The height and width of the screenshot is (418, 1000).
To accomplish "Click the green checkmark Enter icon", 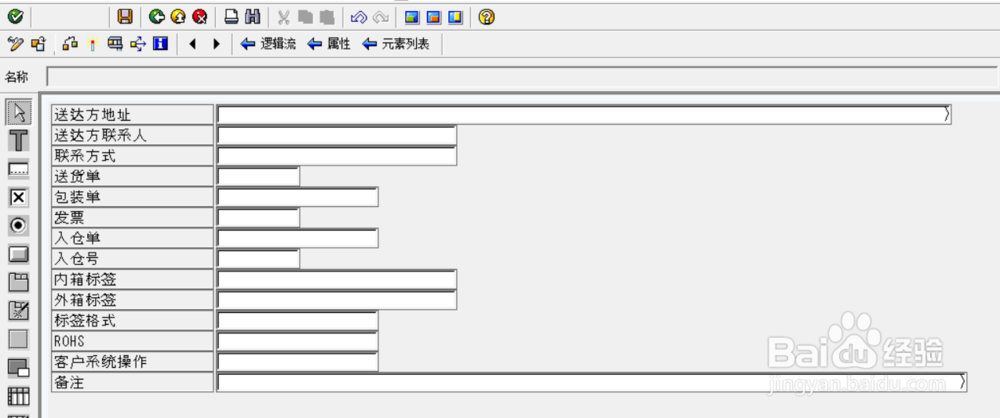I will click(x=15, y=17).
